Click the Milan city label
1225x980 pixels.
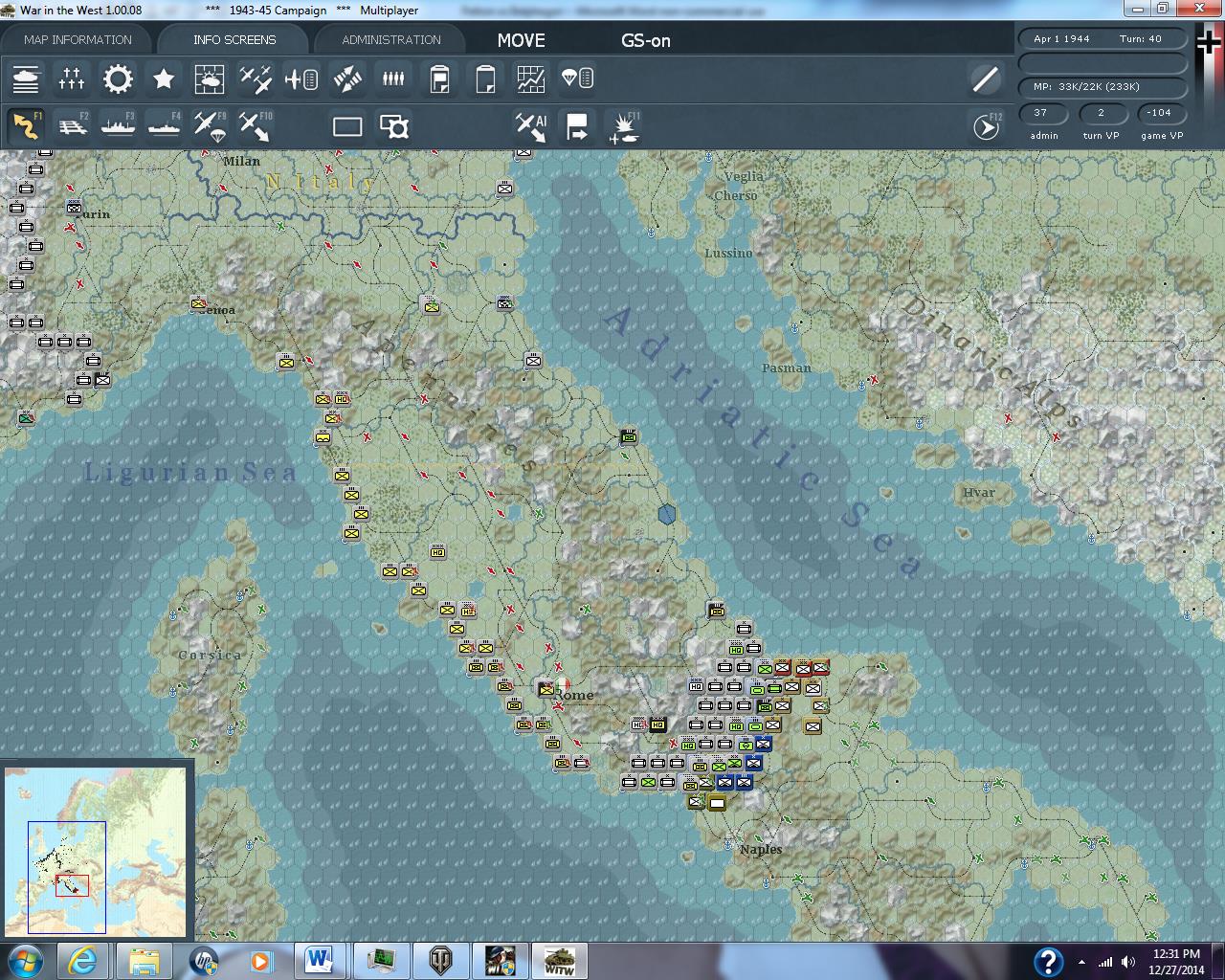241,161
